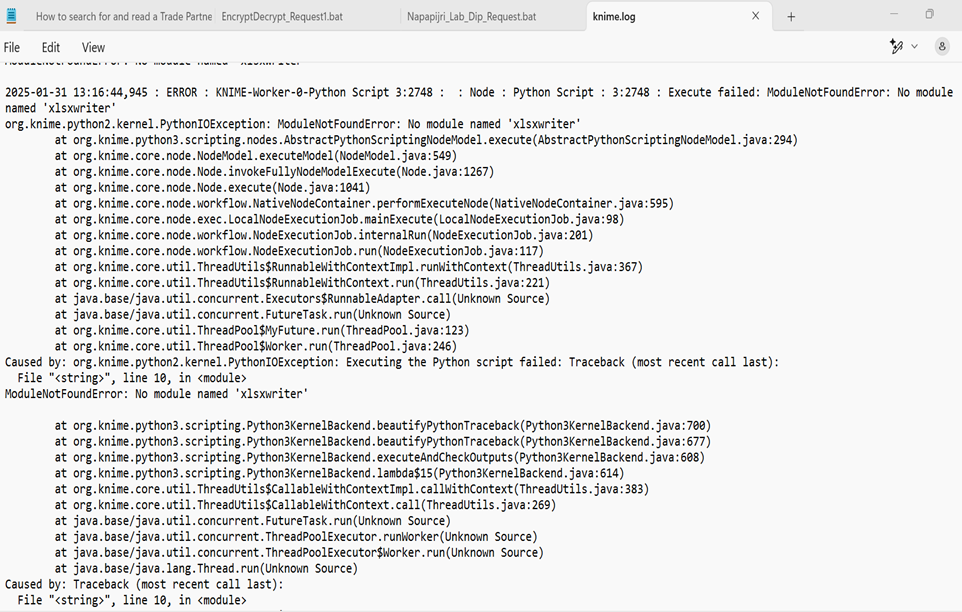Click the Node.invokeFullyNodeModelExecute stack line
This screenshot has height=612, width=962.
click(274, 172)
